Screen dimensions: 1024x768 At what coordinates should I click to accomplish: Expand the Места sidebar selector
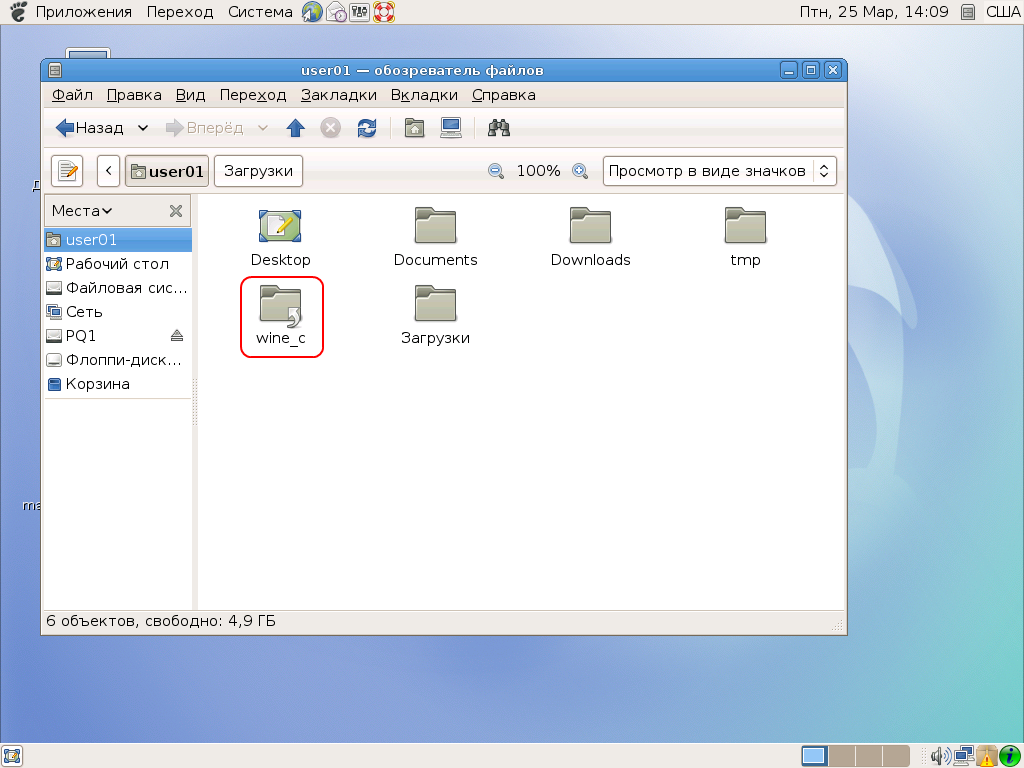click(82, 211)
